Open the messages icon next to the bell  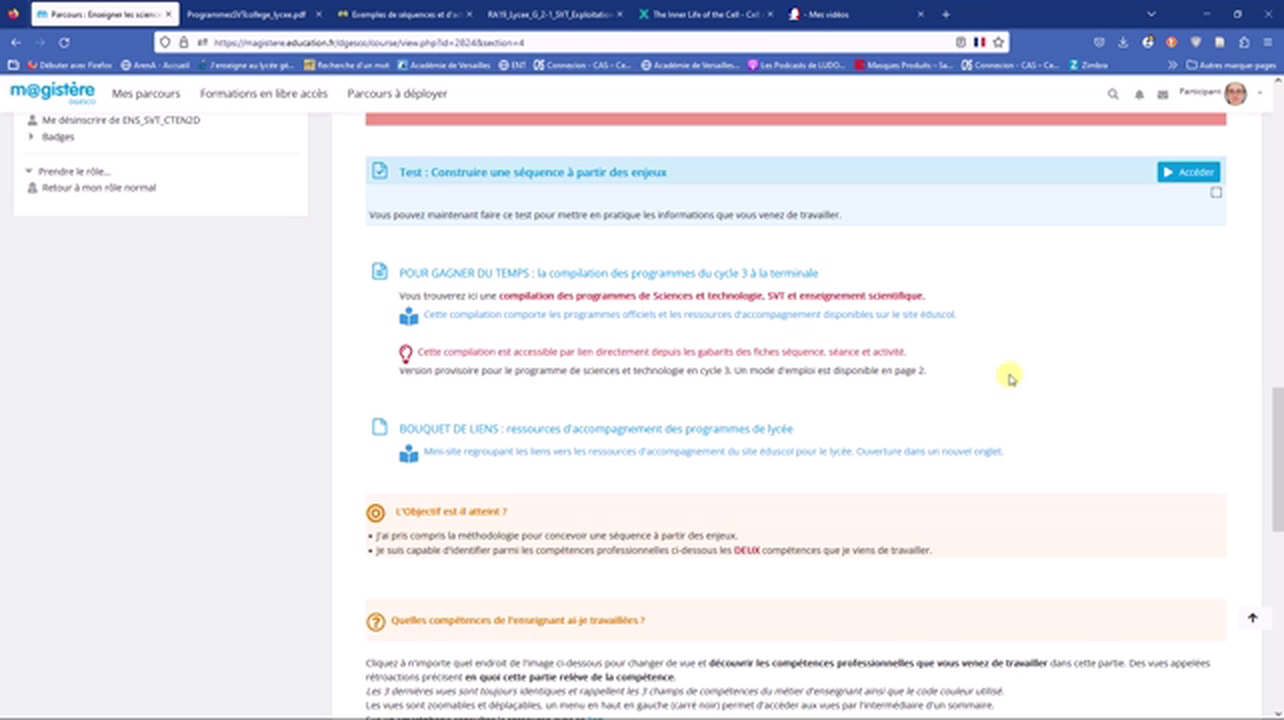coord(1162,93)
